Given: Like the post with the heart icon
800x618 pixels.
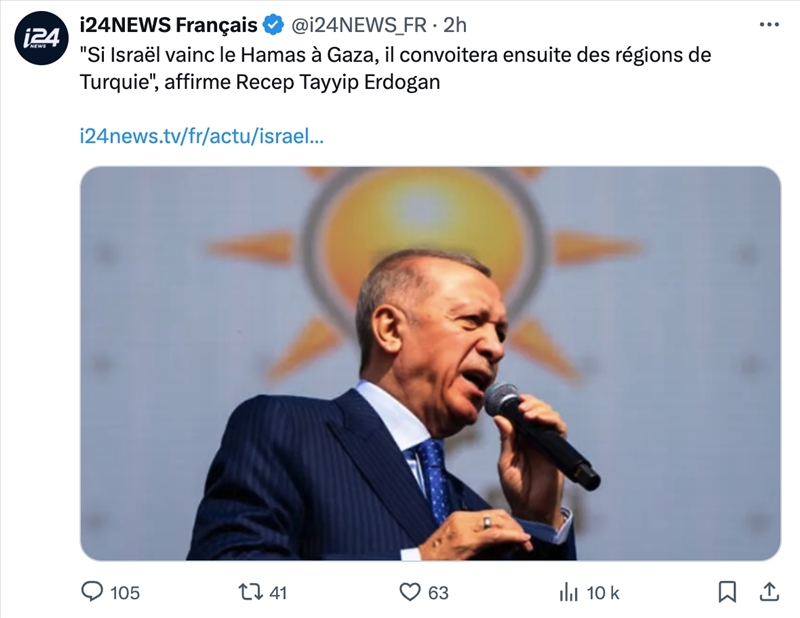Looking at the screenshot, I should pyautogui.click(x=409, y=592).
